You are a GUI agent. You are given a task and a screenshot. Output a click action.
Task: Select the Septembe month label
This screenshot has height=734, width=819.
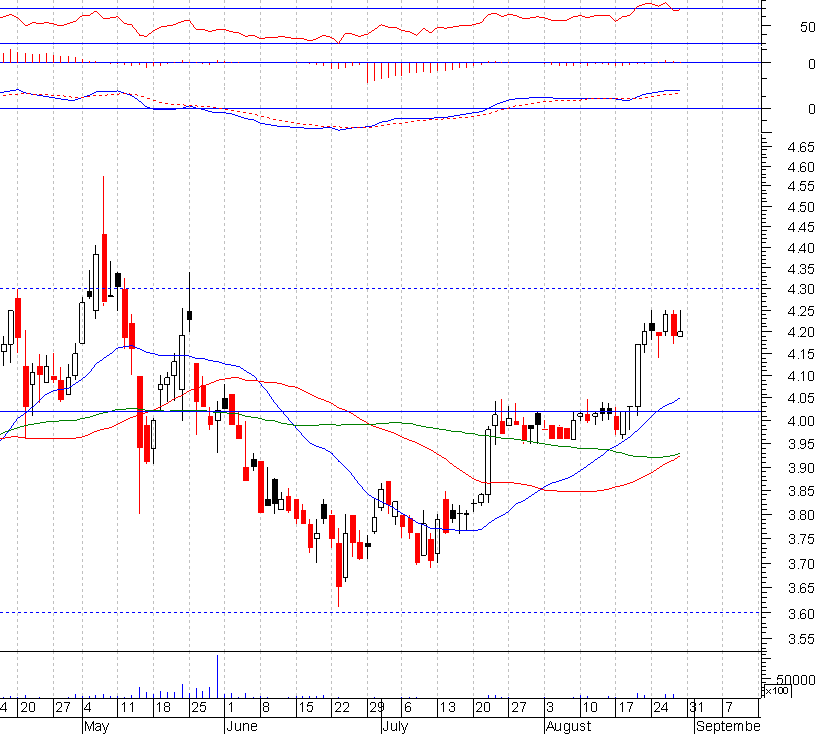[x=728, y=726]
